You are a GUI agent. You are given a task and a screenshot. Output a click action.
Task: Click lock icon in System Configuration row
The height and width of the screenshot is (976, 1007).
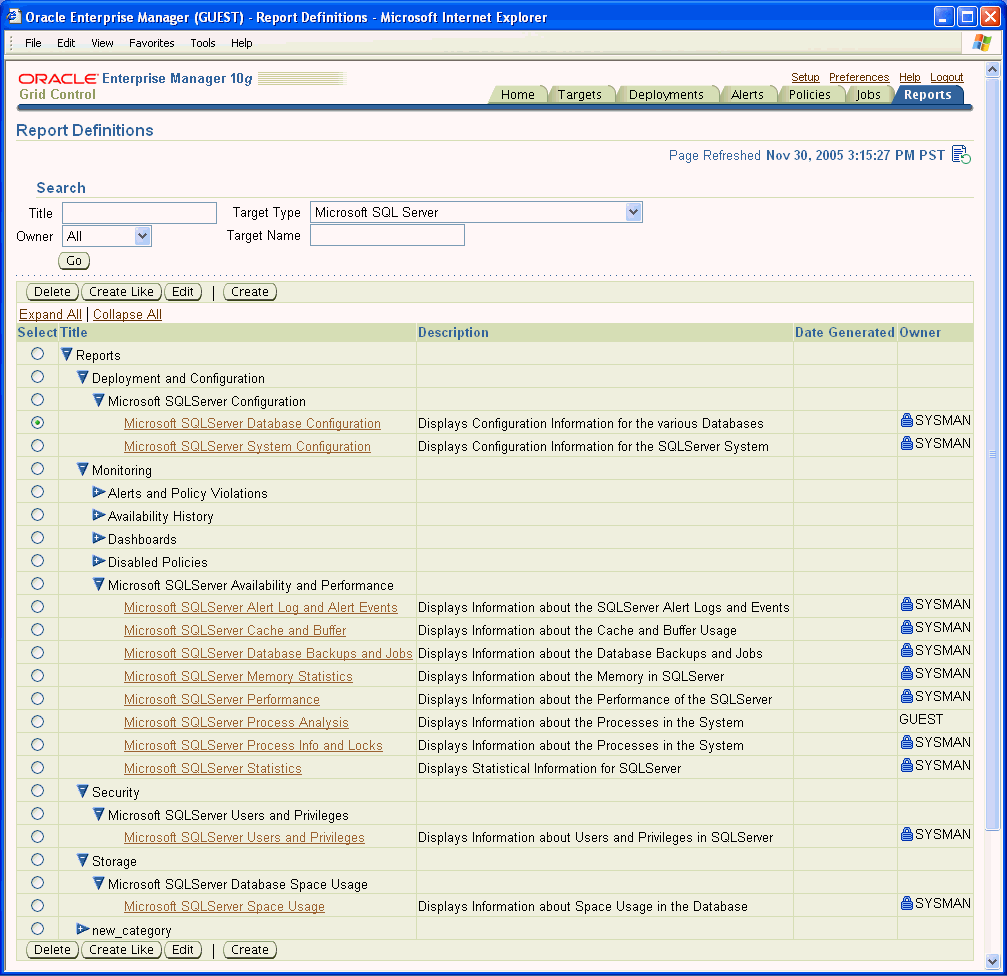[x=907, y=443]
